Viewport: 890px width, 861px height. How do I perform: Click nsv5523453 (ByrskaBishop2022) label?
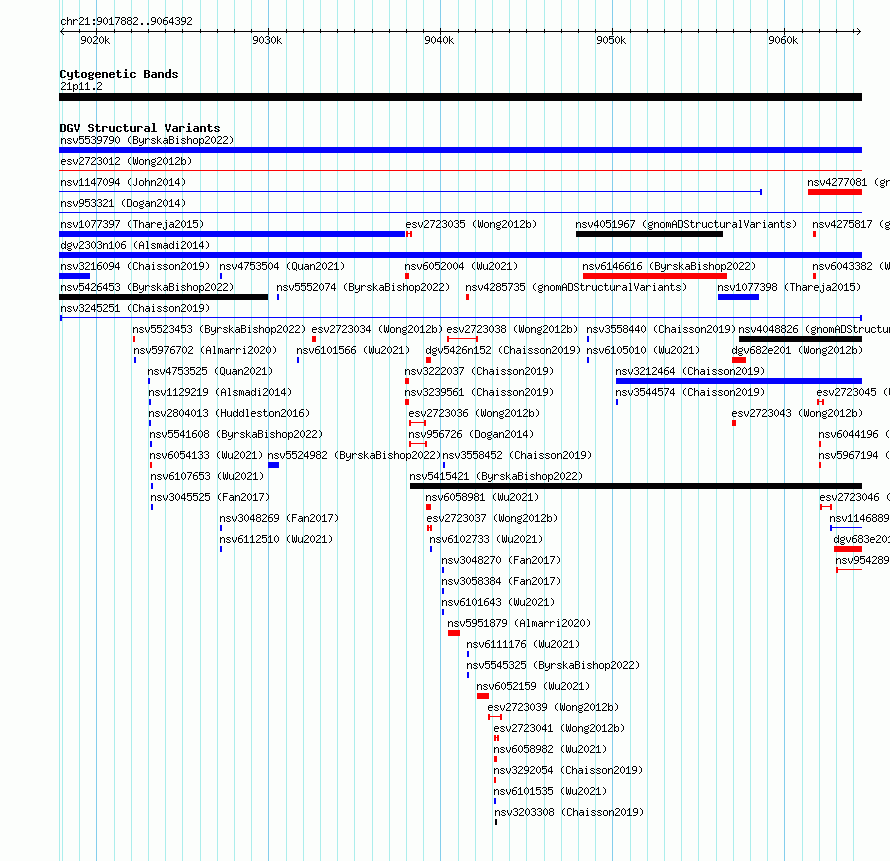[x=219, y=329]
